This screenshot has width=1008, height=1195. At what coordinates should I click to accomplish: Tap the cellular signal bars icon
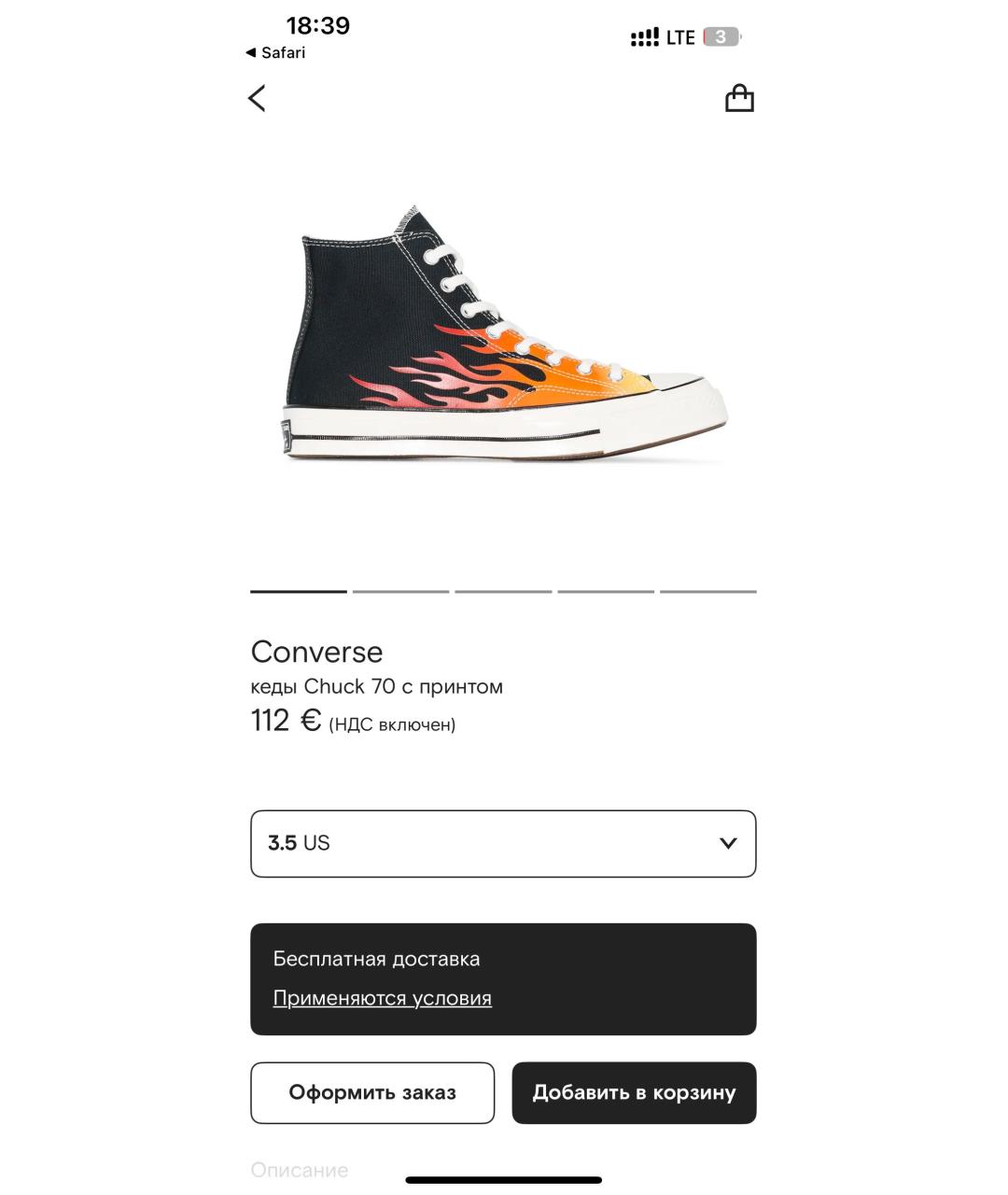tap(644, 37)
